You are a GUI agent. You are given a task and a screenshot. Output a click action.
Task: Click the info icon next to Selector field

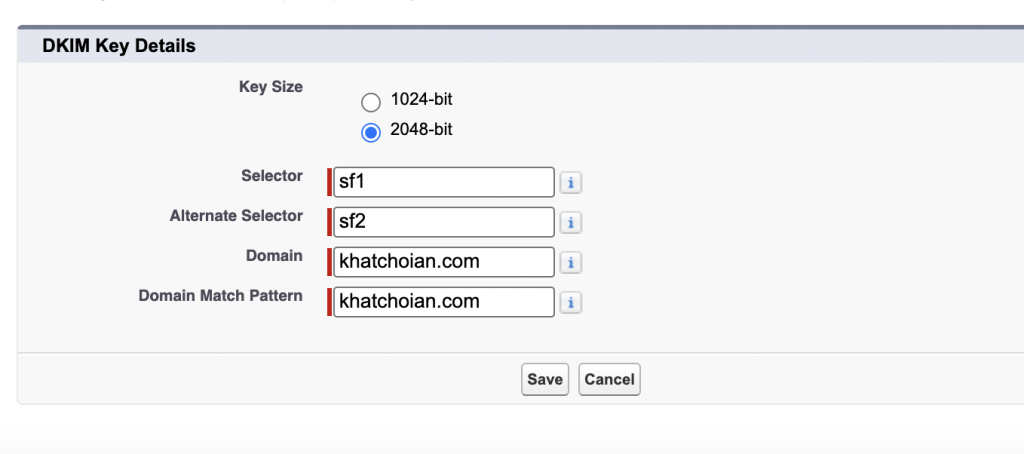click(570, 183)
